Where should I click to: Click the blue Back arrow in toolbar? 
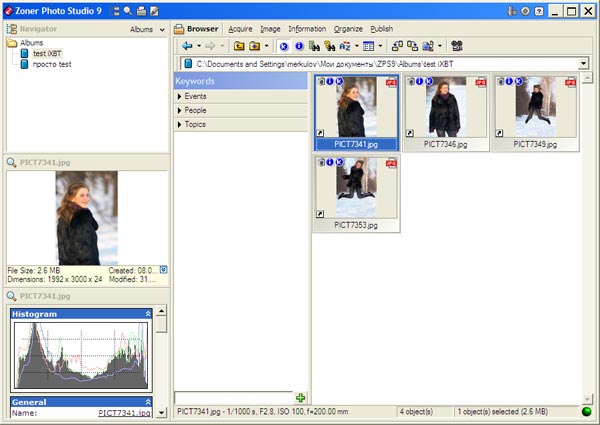[187, 46]
